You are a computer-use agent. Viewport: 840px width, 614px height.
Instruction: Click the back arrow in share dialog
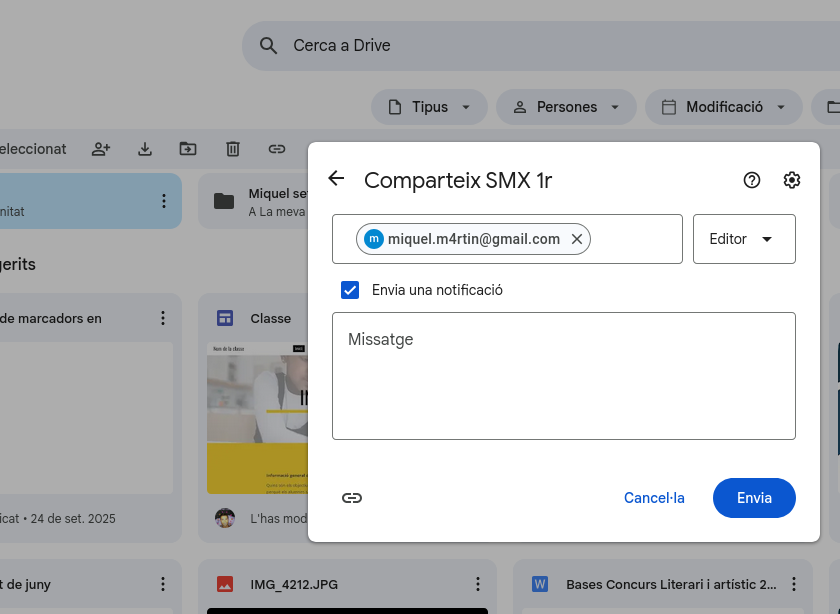(336, 179)
